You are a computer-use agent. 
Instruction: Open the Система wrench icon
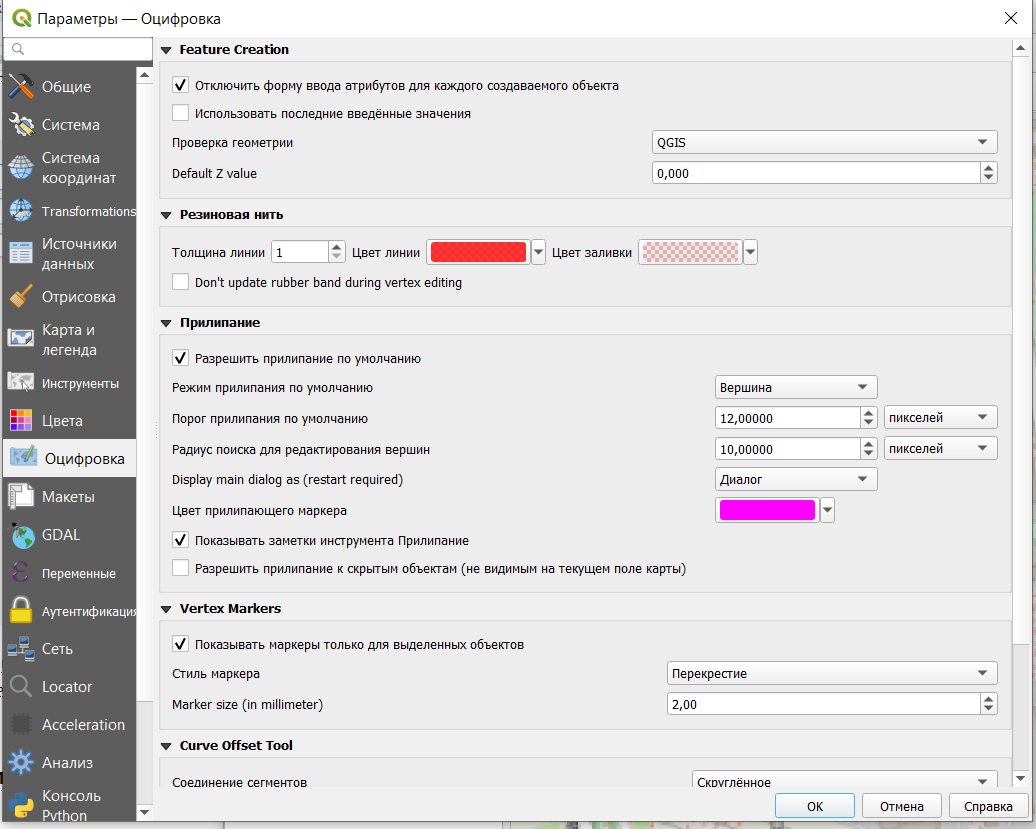coord(20,125)
